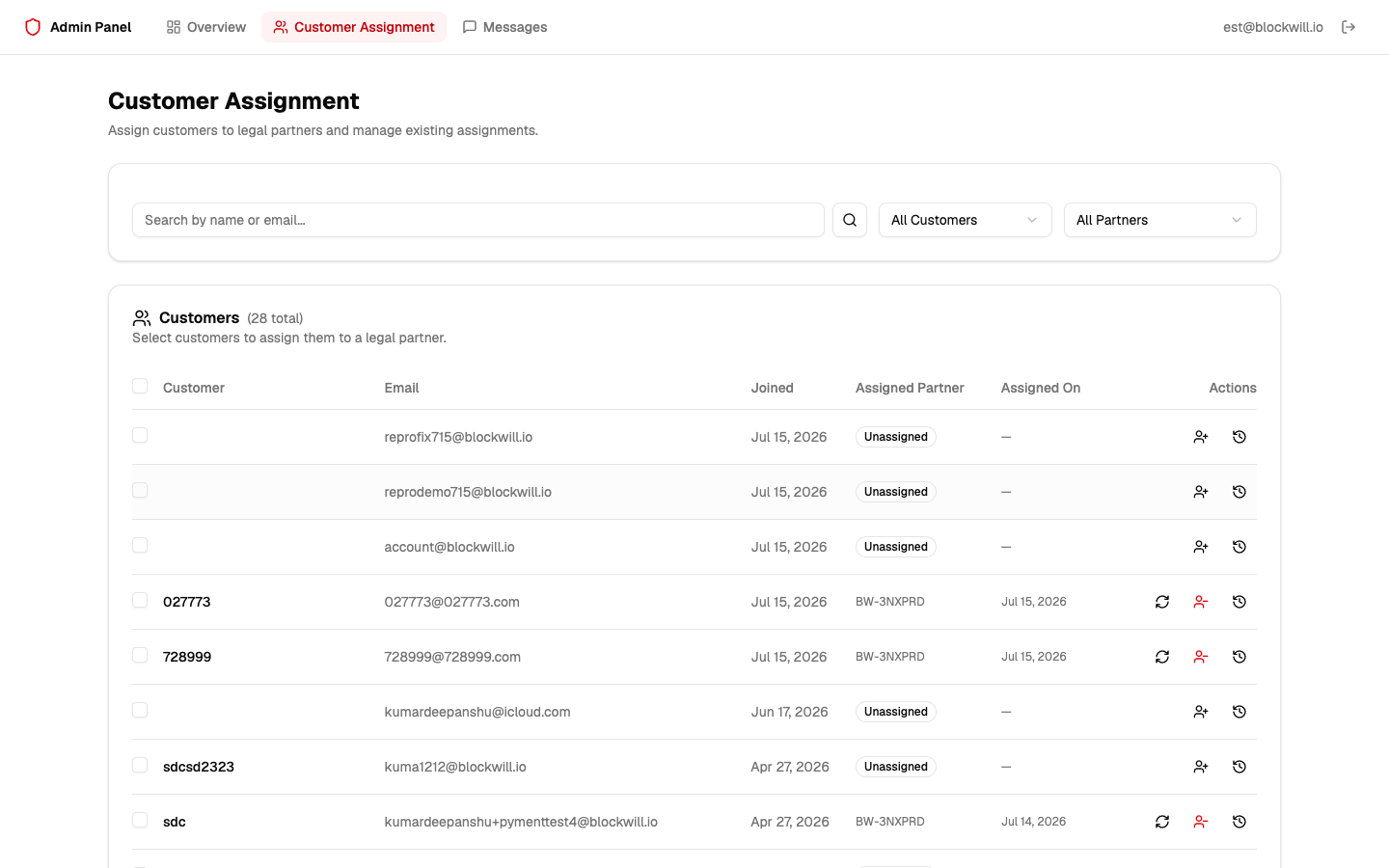Image resolution: width=1389 pixels, height=868 pixels.
Task: Open the All Partners filter dropdown
Action: 1159,220
